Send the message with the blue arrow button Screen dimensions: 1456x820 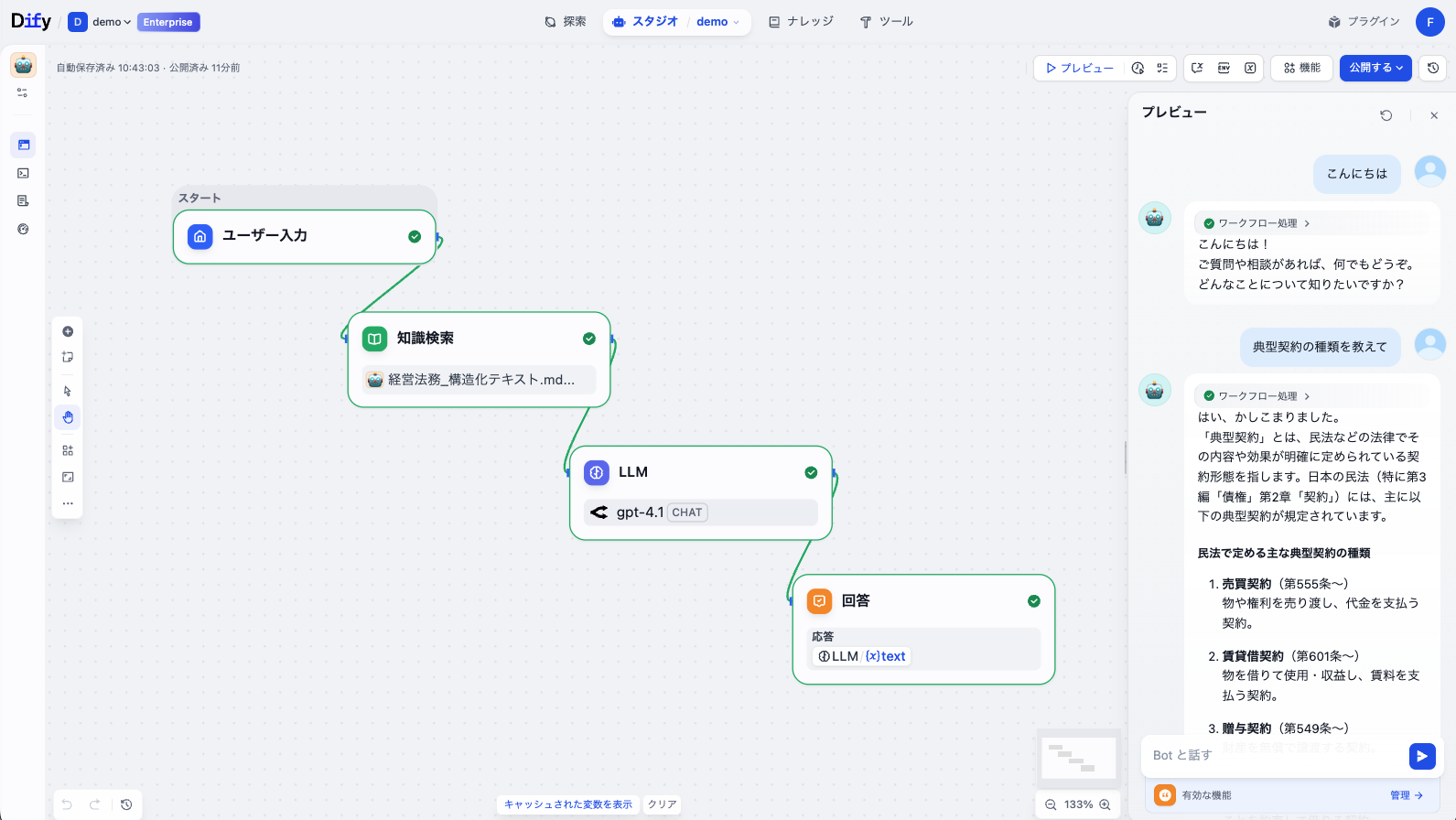coord(1422,756)
